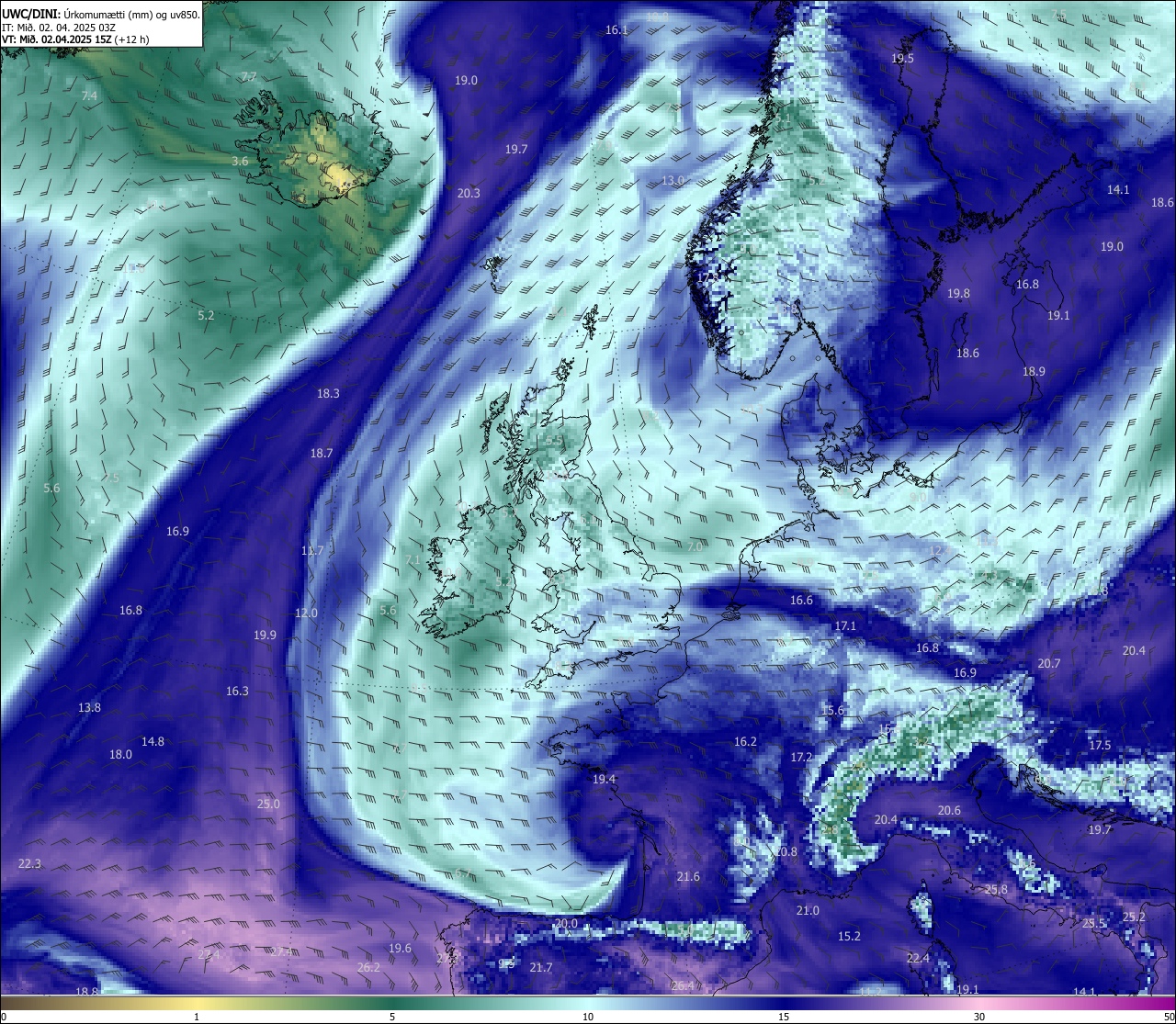Click the 7.7 value north of Iceland
The image size is (1176, 1024).
249,77
